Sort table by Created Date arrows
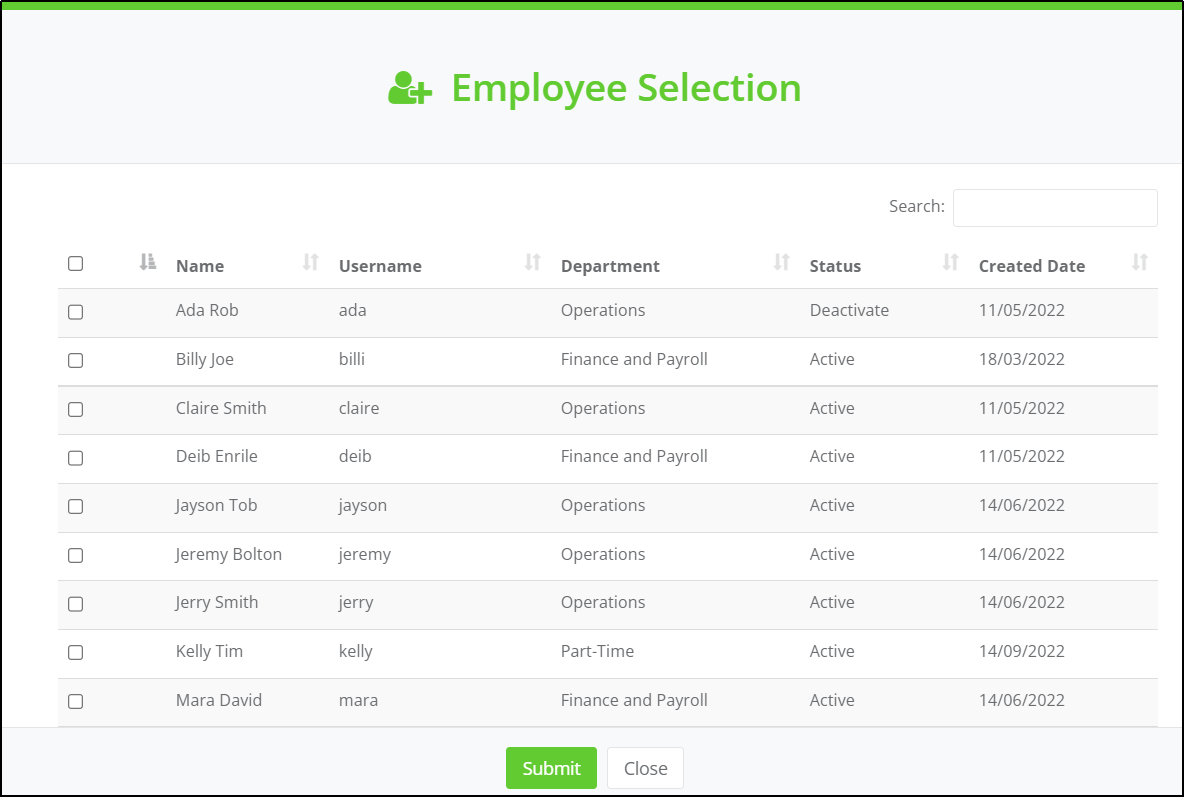The image size is (1184, 798). (x=1139, y=262)
